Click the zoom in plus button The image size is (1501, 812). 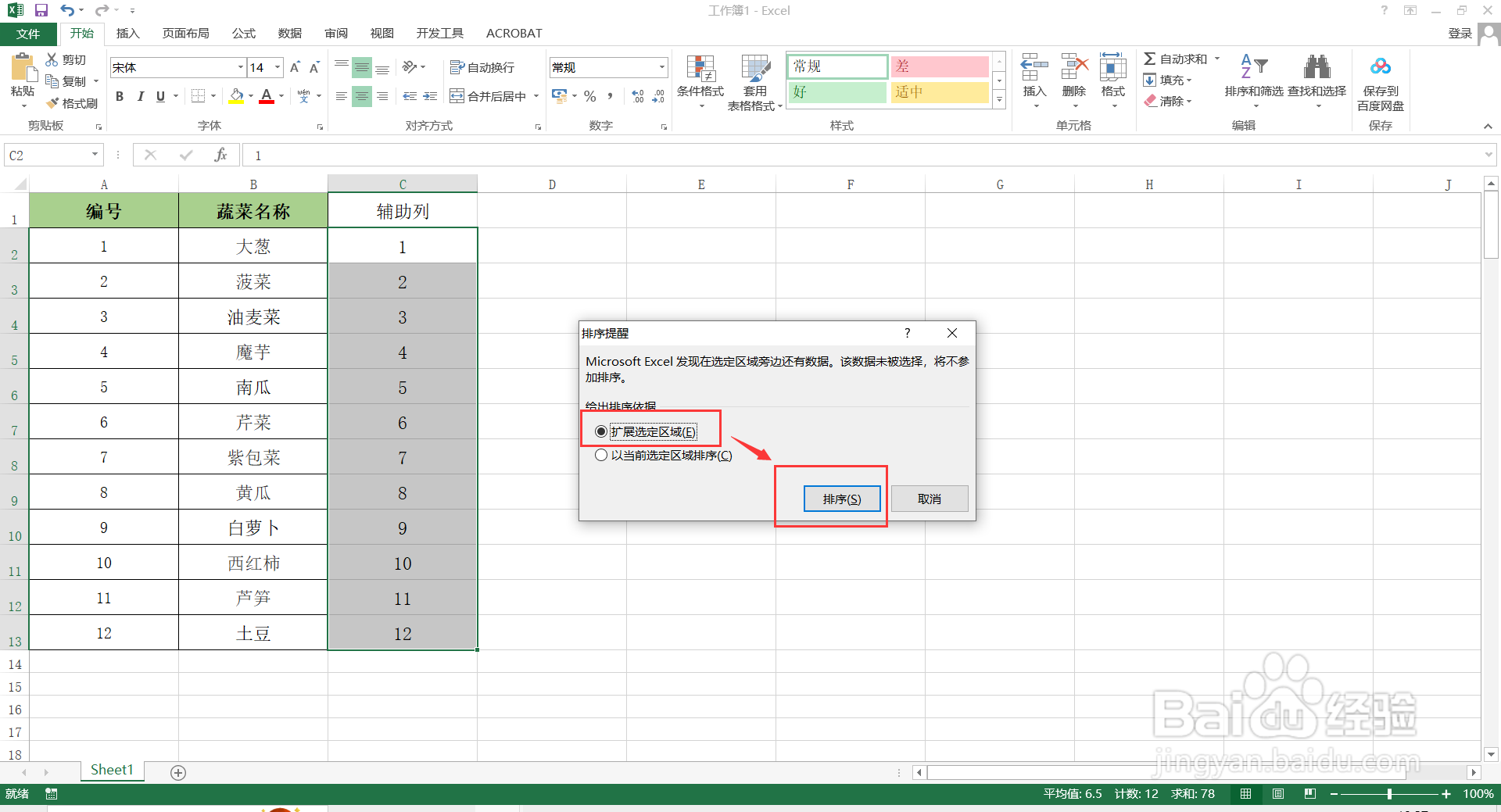pyautogui.click(x=1446, y=794)
